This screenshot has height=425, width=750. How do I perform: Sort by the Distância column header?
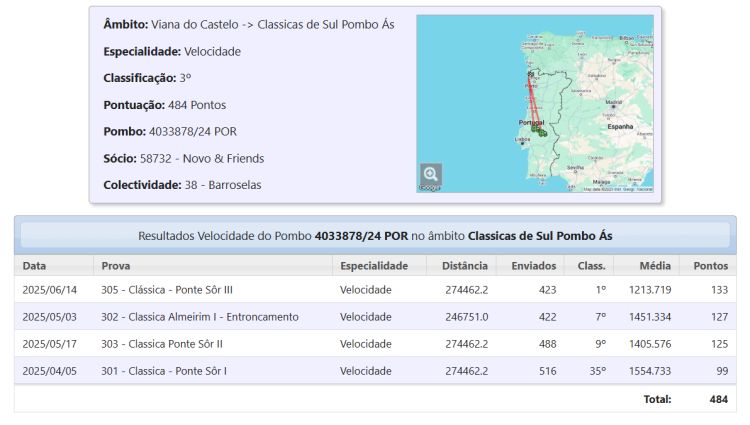(464, 266)
